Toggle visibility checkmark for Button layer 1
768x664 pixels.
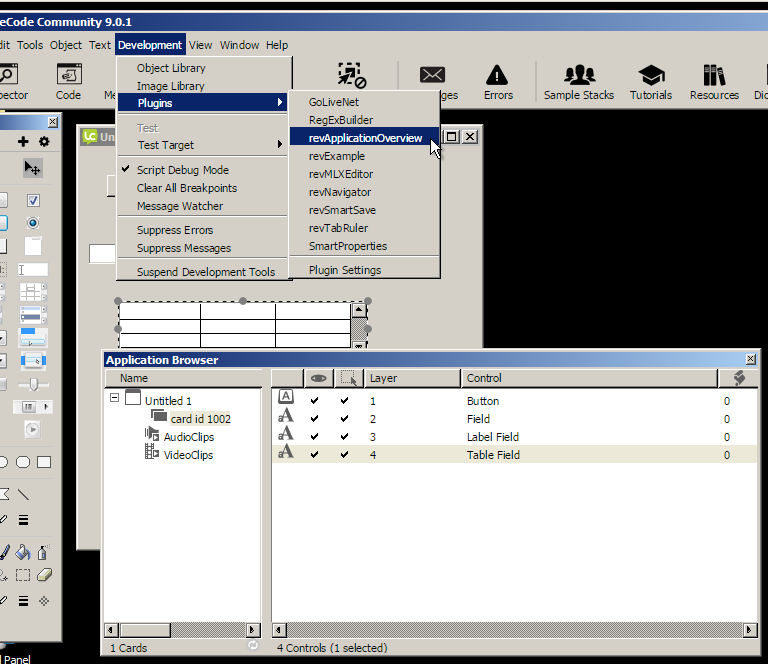[316, 401]
